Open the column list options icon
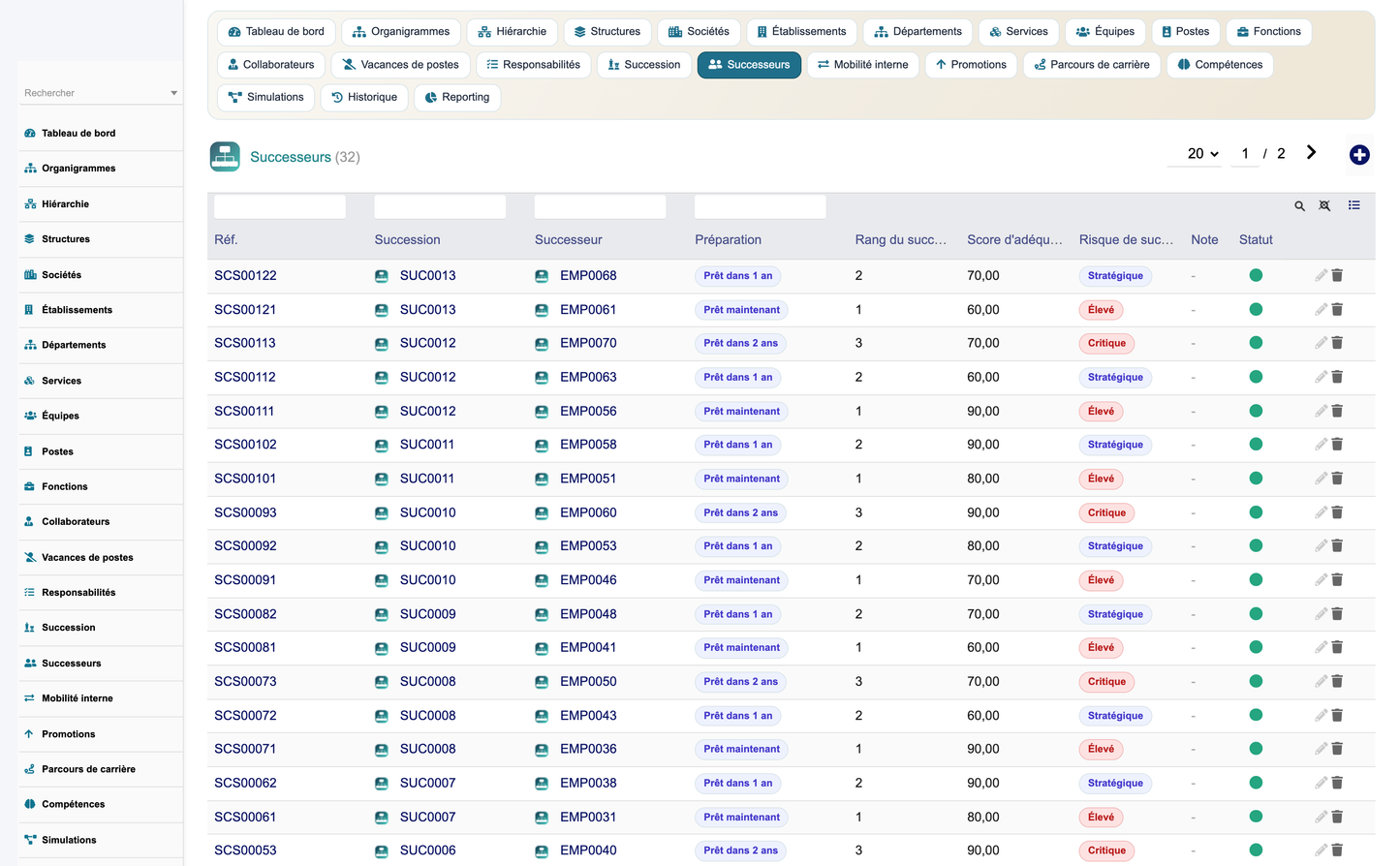 pos(1353,205)
